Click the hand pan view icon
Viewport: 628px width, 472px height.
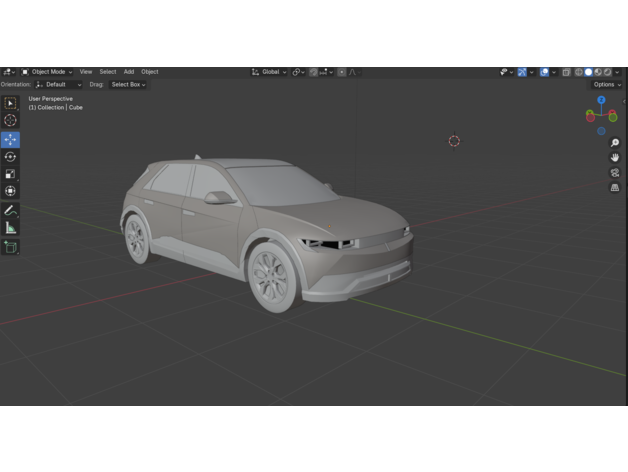(x=615, y=158)
